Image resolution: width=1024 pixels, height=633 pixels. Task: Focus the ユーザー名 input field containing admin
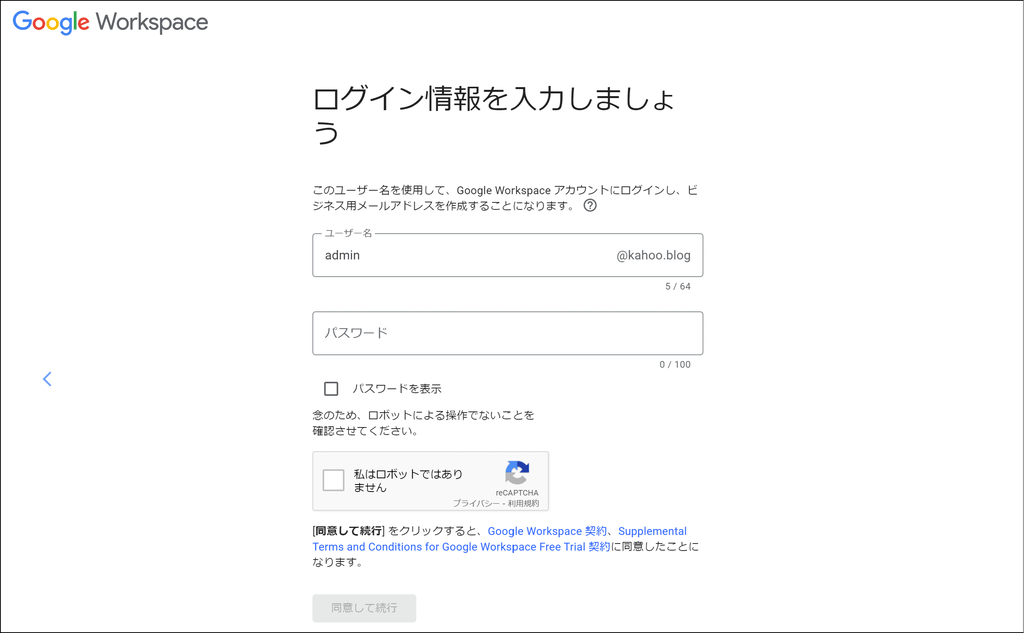507,255
